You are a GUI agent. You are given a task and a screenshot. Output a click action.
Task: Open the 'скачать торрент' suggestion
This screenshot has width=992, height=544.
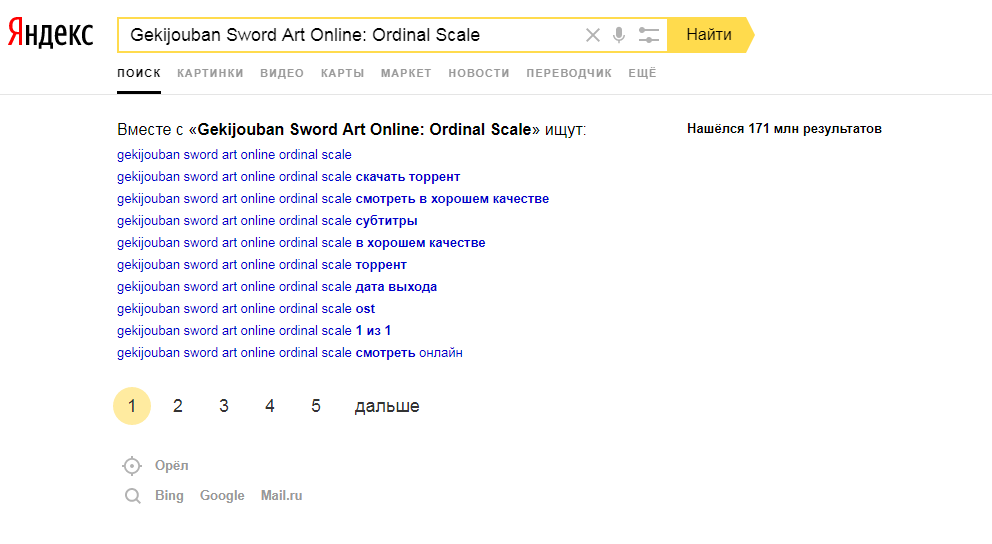pyautogui.click(x=288, y=176)
